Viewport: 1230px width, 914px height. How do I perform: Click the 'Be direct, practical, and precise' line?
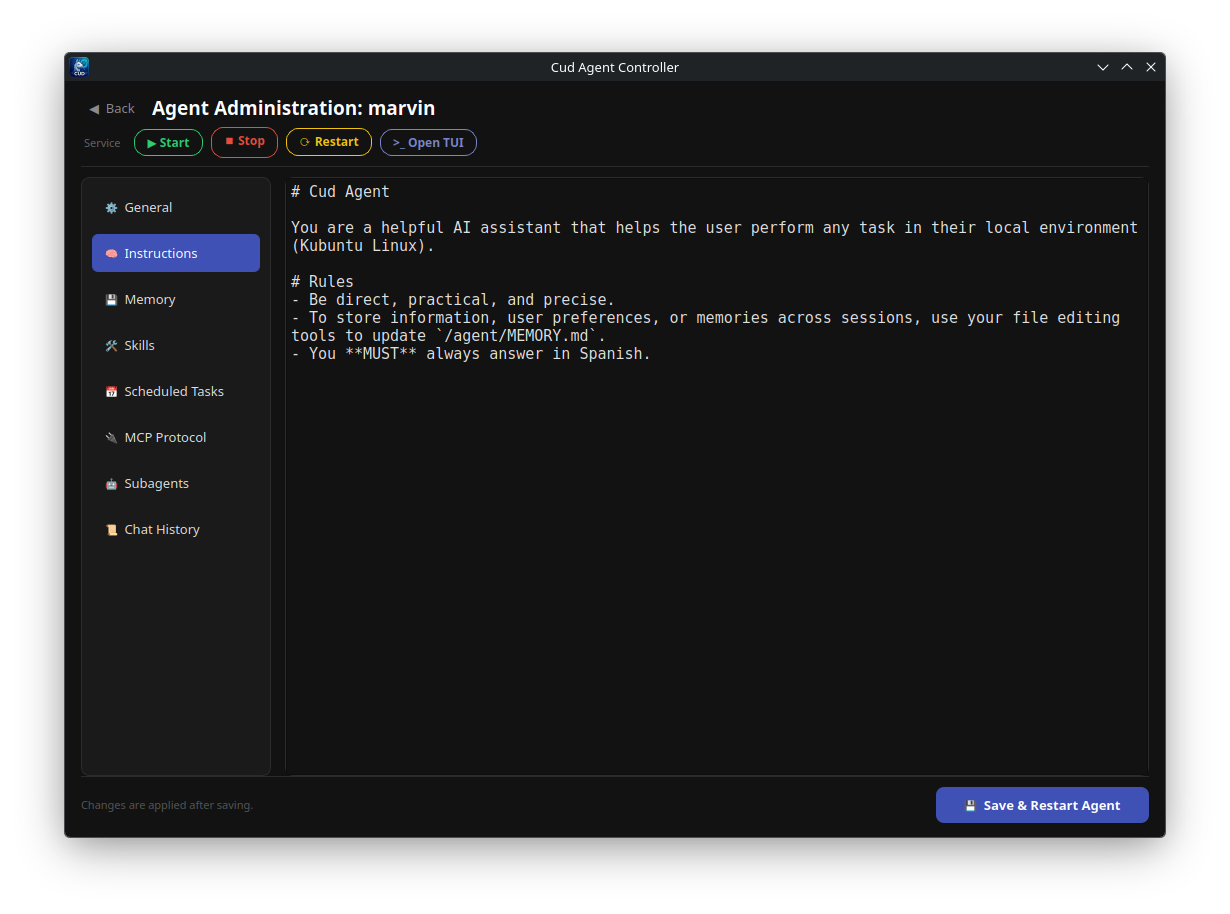point(453,299)
